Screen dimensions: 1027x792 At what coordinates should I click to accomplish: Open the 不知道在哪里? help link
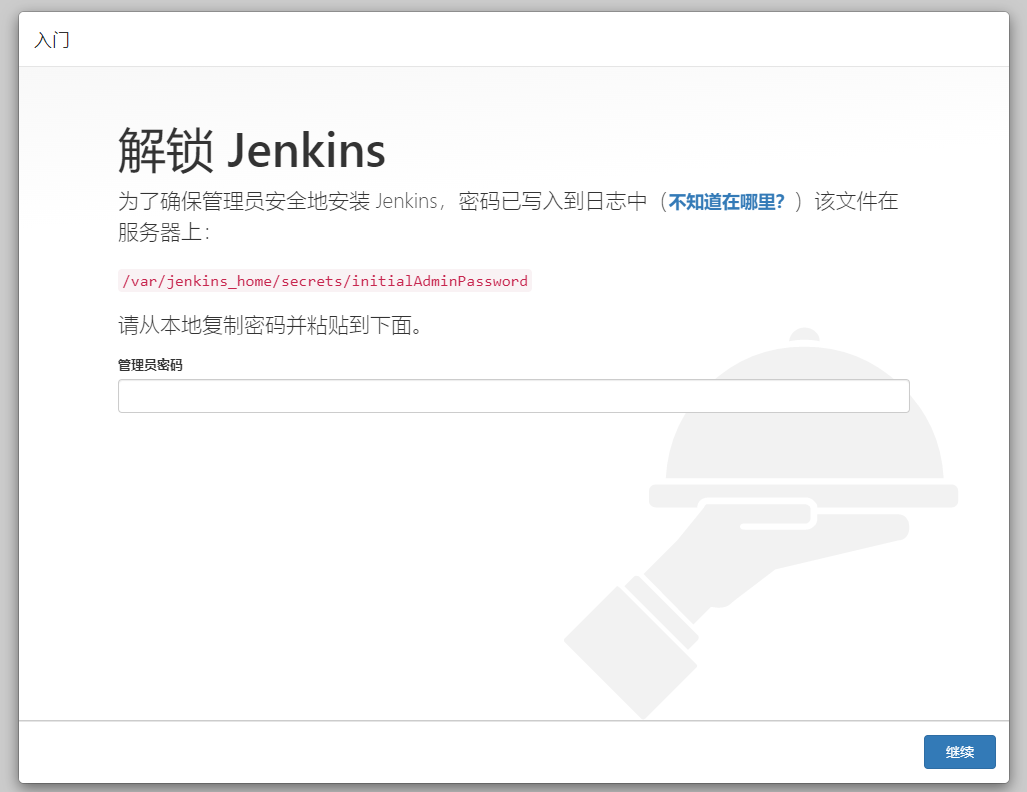726,201
